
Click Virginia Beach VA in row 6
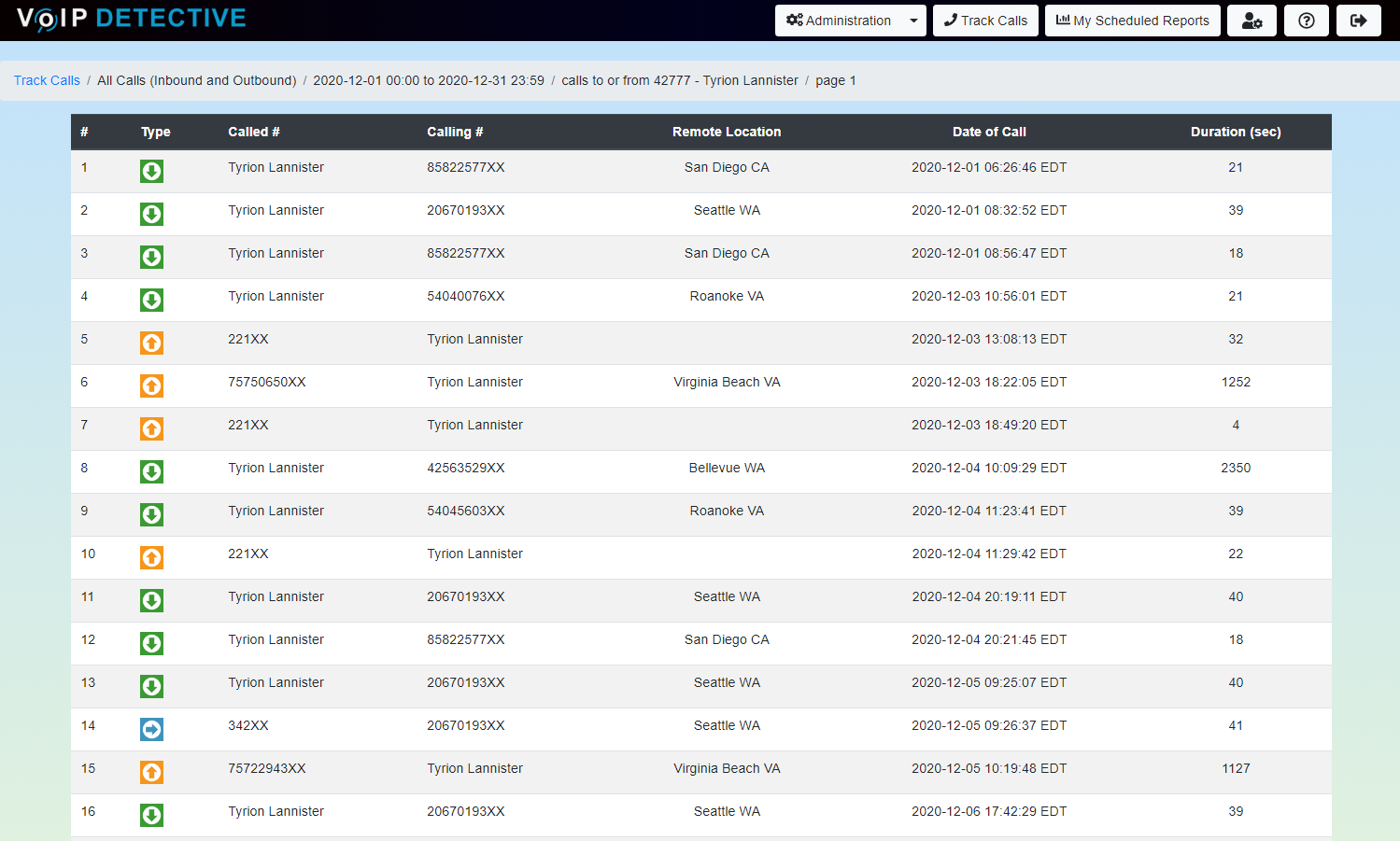coord(727,382)
